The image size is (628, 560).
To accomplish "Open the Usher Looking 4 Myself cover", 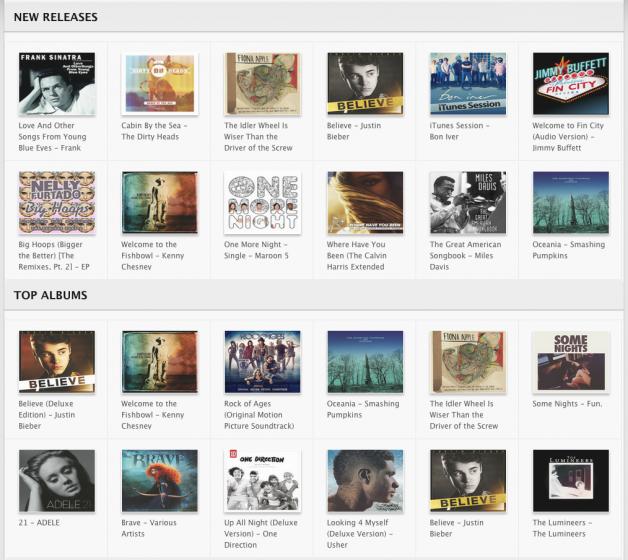I will pyautogui.click(x=365, y=481).
